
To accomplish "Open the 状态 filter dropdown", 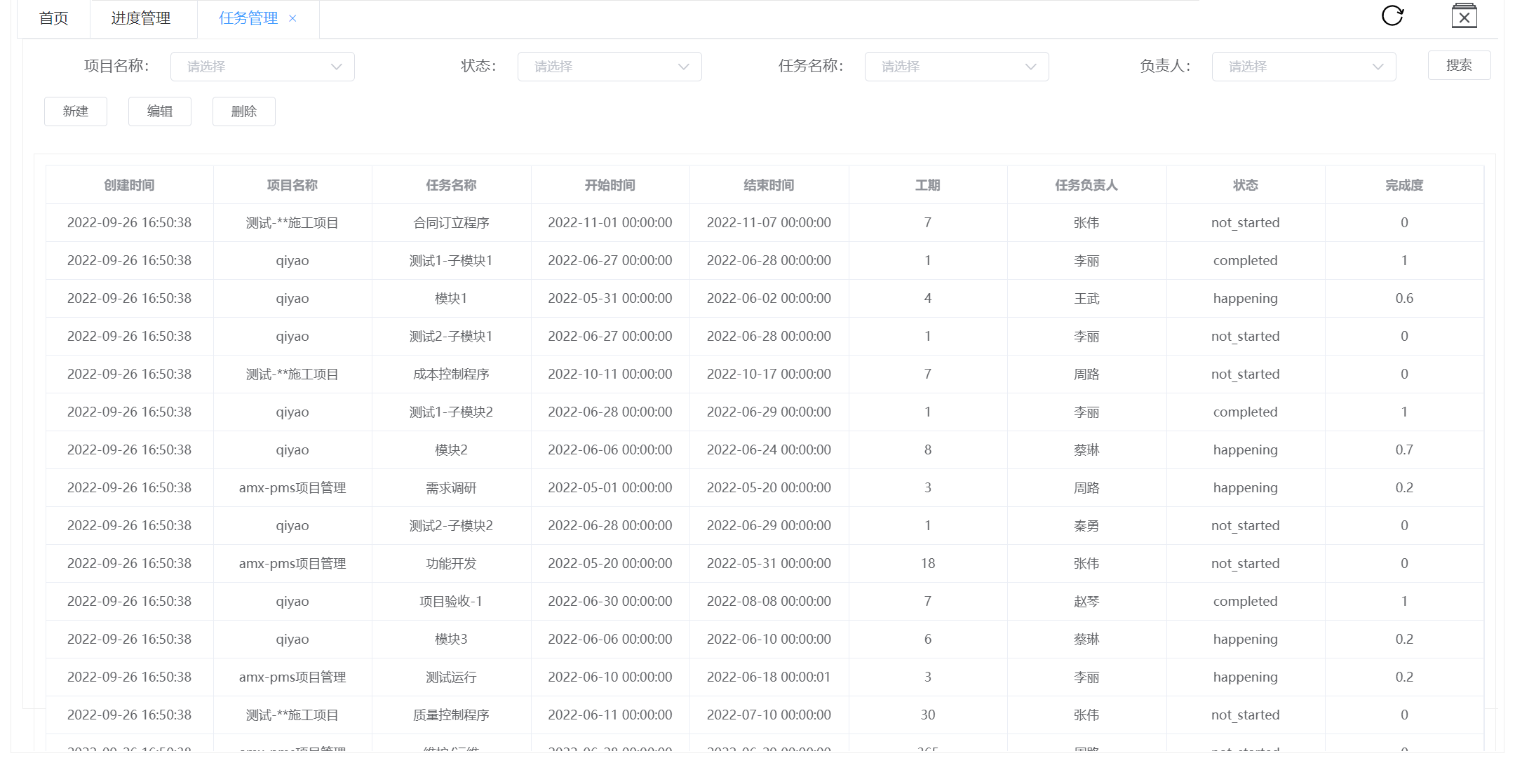I will tap(609, 67).
